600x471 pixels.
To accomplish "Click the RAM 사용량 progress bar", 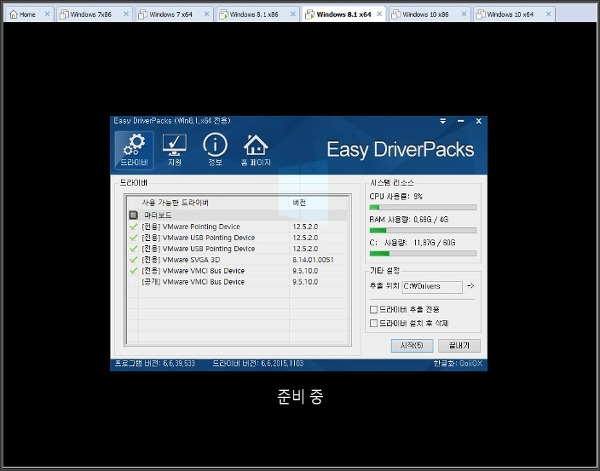I will click(423, 230).
